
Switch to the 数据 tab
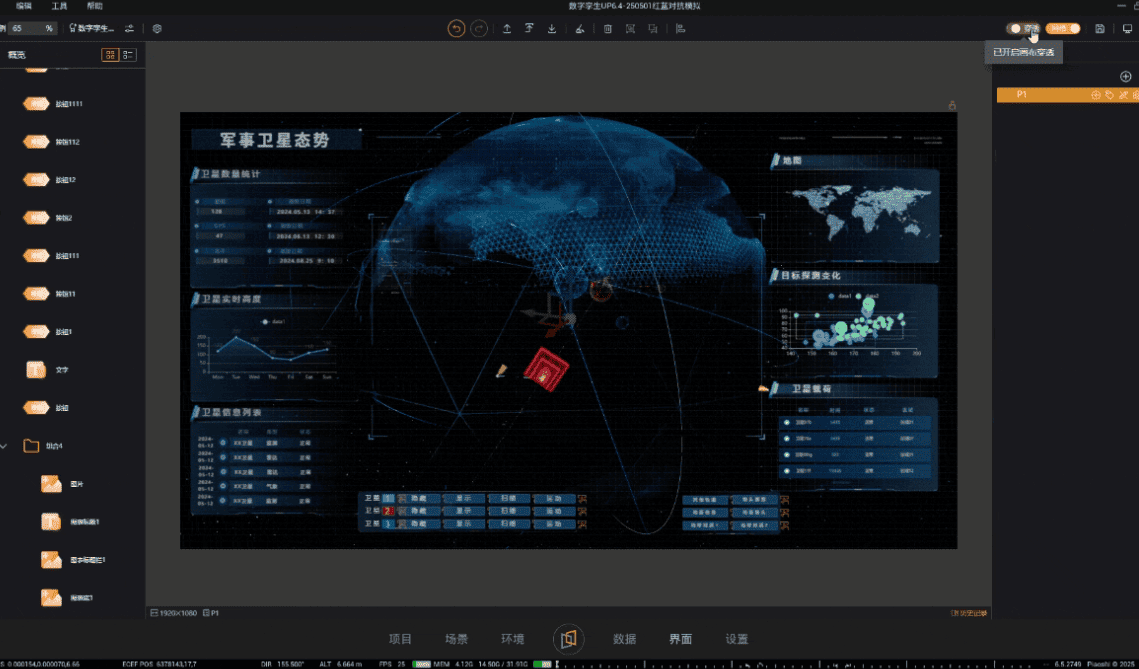pyautogui.click(x=624, y=639)
